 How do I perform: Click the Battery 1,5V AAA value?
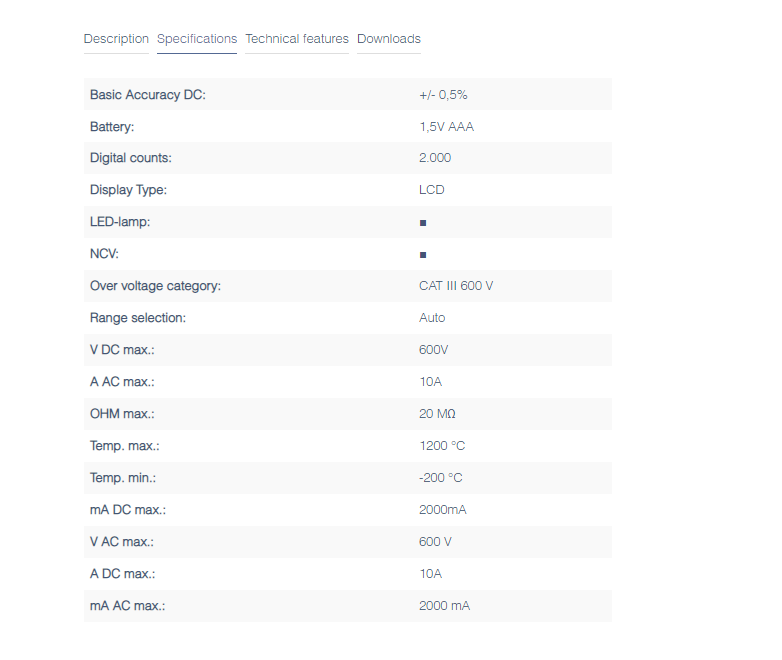pos(446,127)
